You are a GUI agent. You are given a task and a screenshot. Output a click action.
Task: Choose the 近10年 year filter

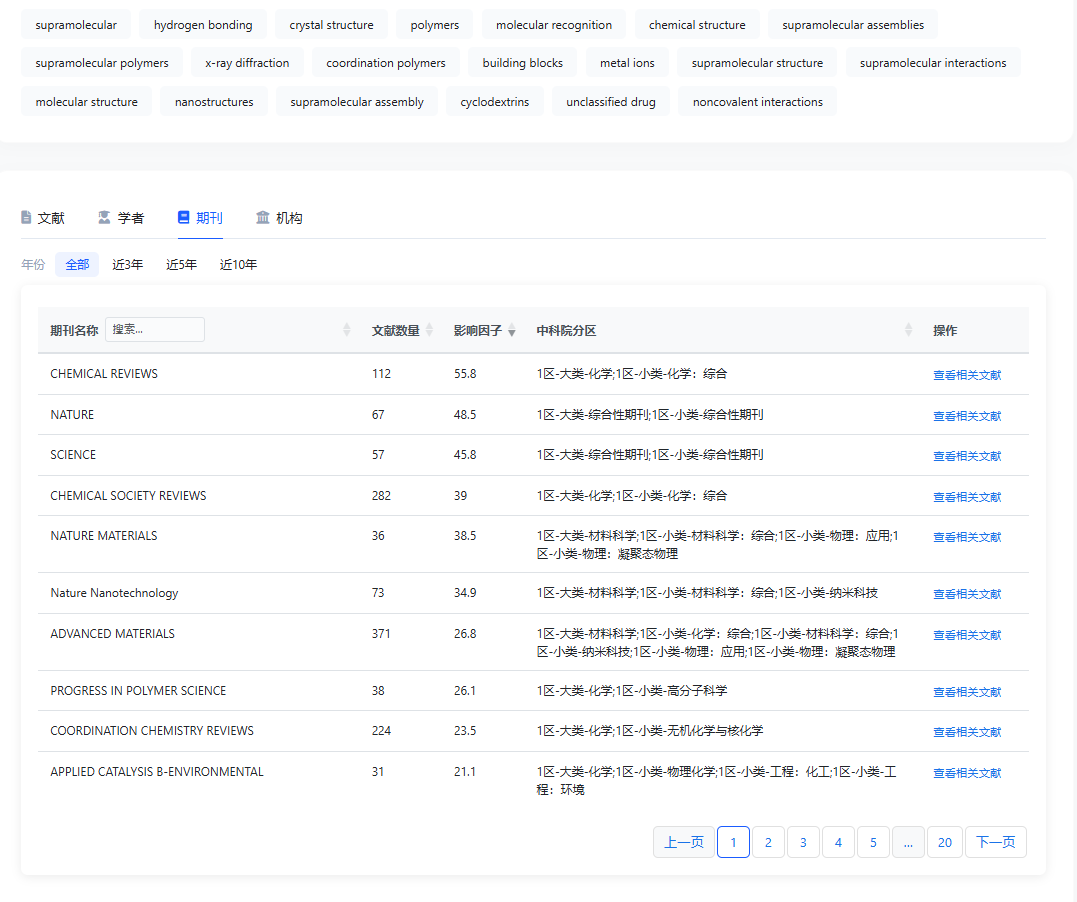(x=238, y=265)
